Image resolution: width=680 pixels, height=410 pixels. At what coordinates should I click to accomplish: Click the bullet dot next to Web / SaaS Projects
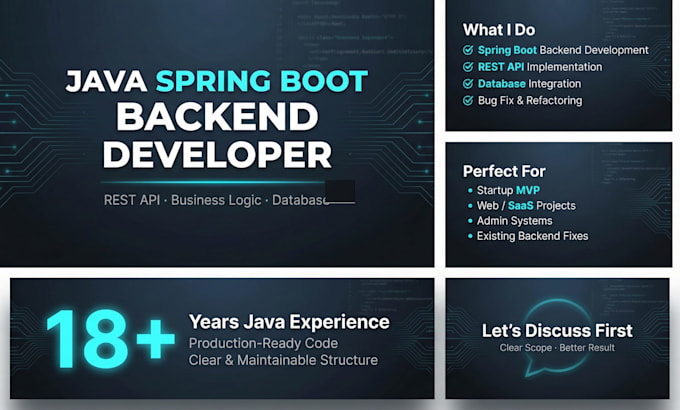470,206
